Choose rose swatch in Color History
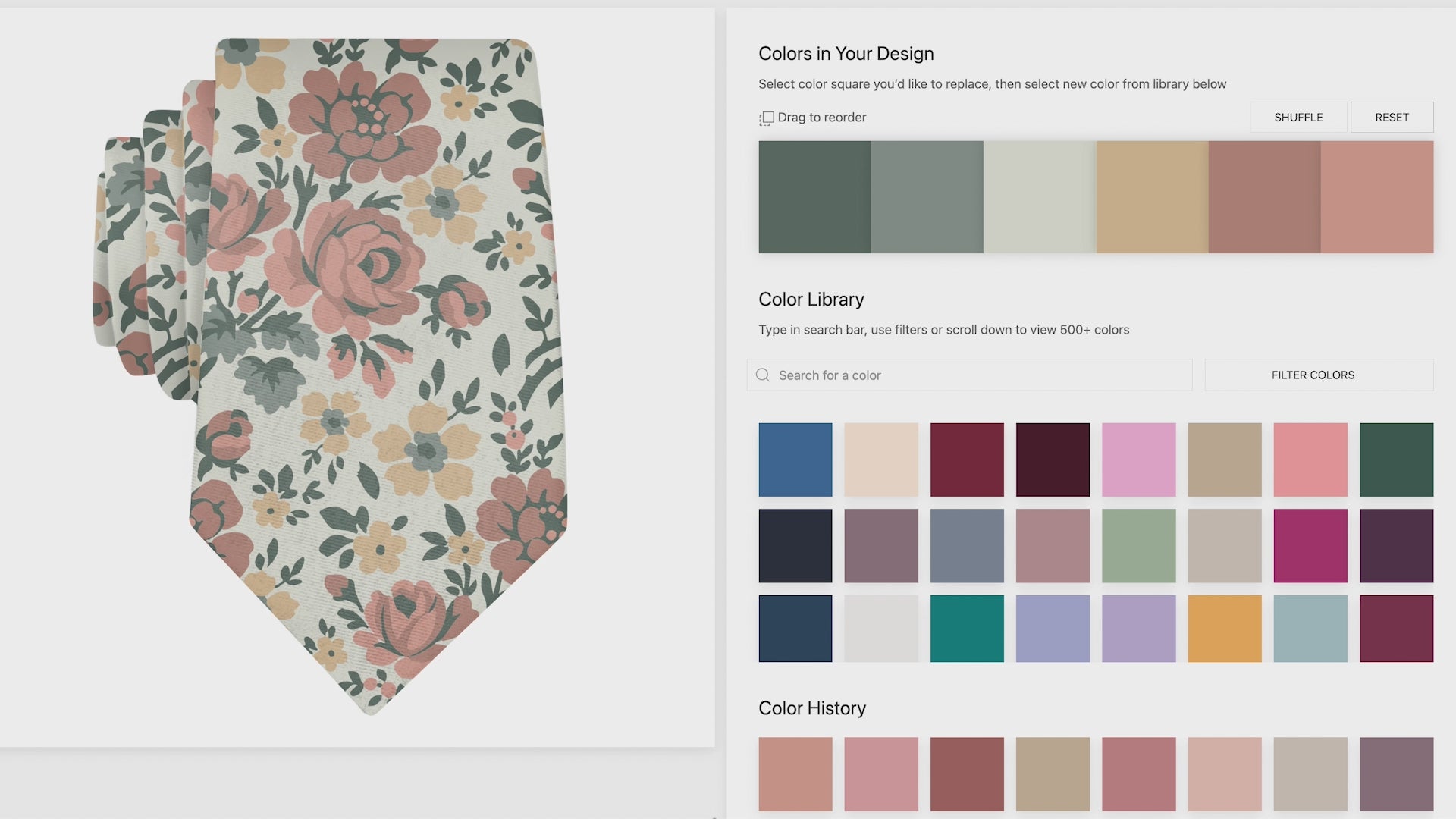The height and width of the screenshot is (819, 1456). 1139,774
